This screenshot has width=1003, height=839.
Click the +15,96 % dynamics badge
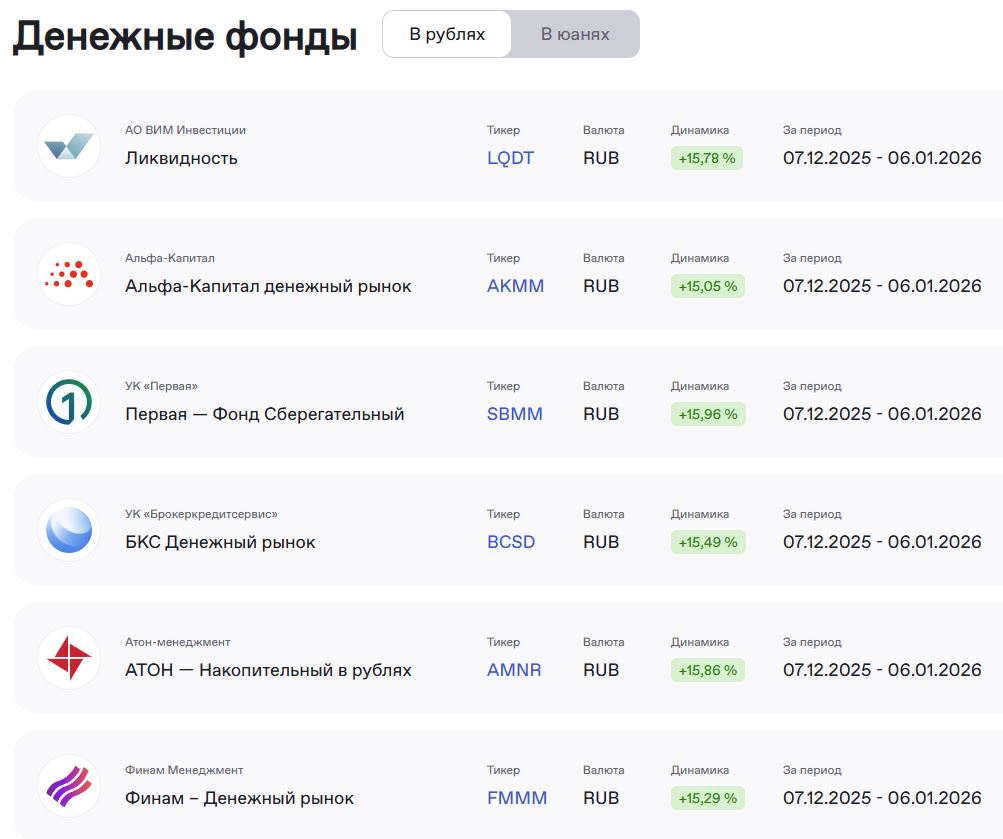click(707, 414)
